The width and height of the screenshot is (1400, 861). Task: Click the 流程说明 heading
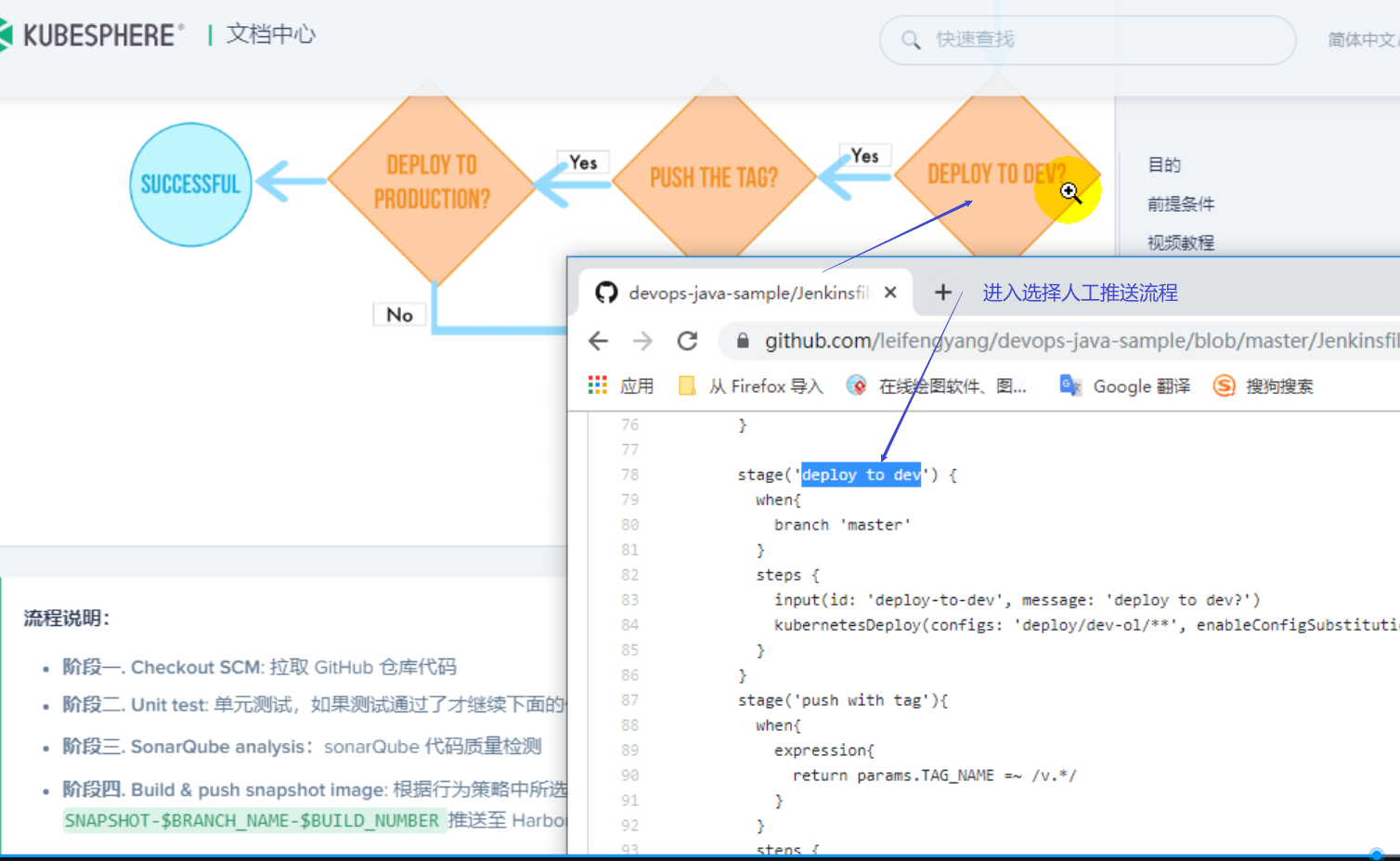(67, 619)
